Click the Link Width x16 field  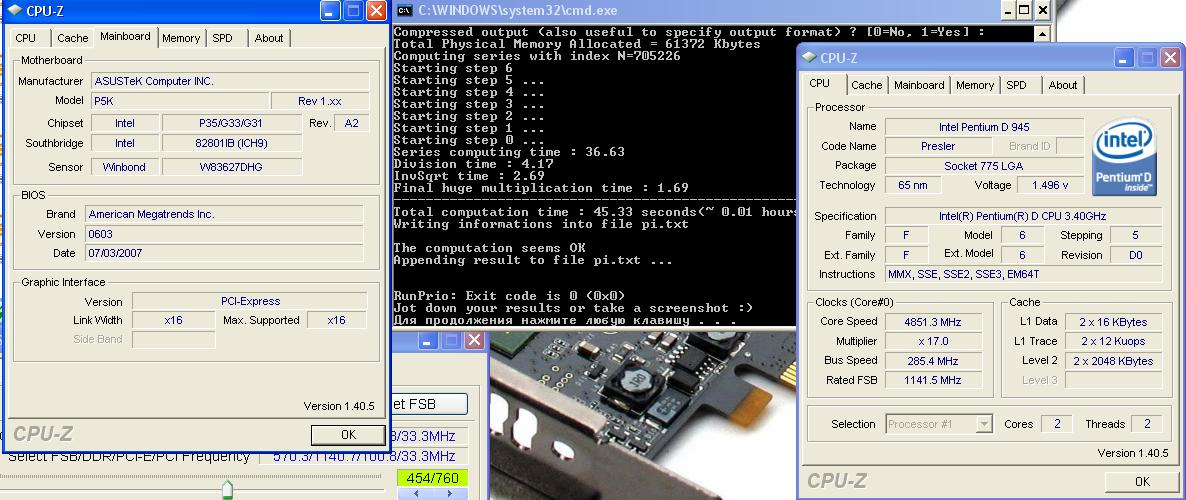coord(173,320)
